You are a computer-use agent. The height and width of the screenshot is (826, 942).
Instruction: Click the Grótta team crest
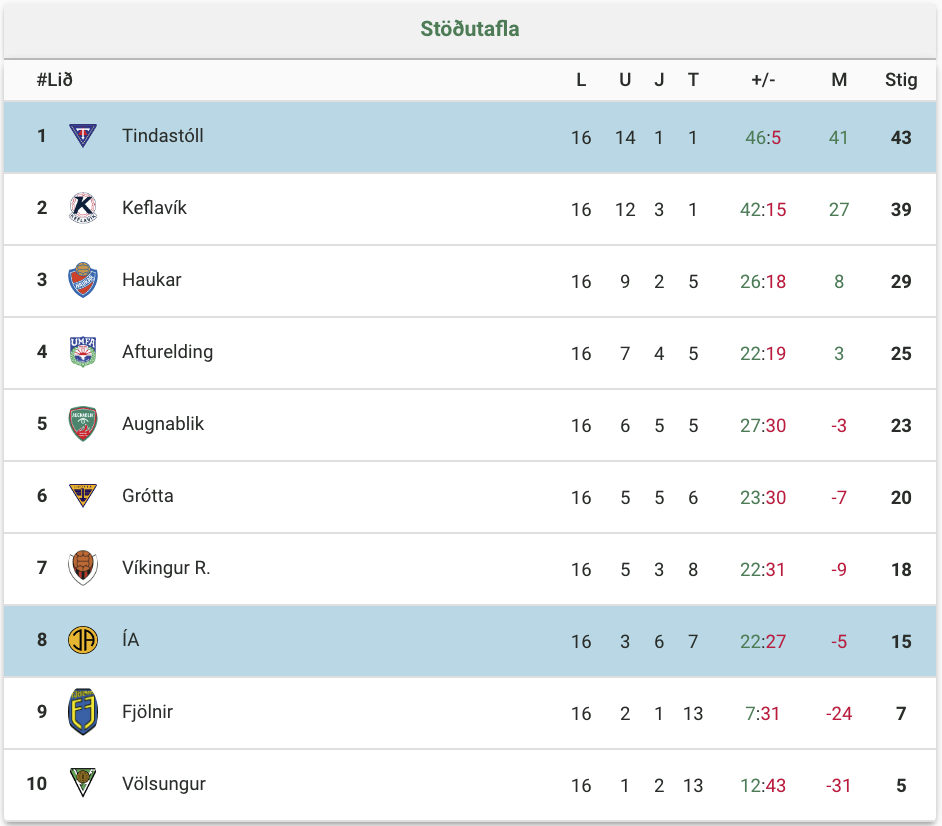click(83, 496)
